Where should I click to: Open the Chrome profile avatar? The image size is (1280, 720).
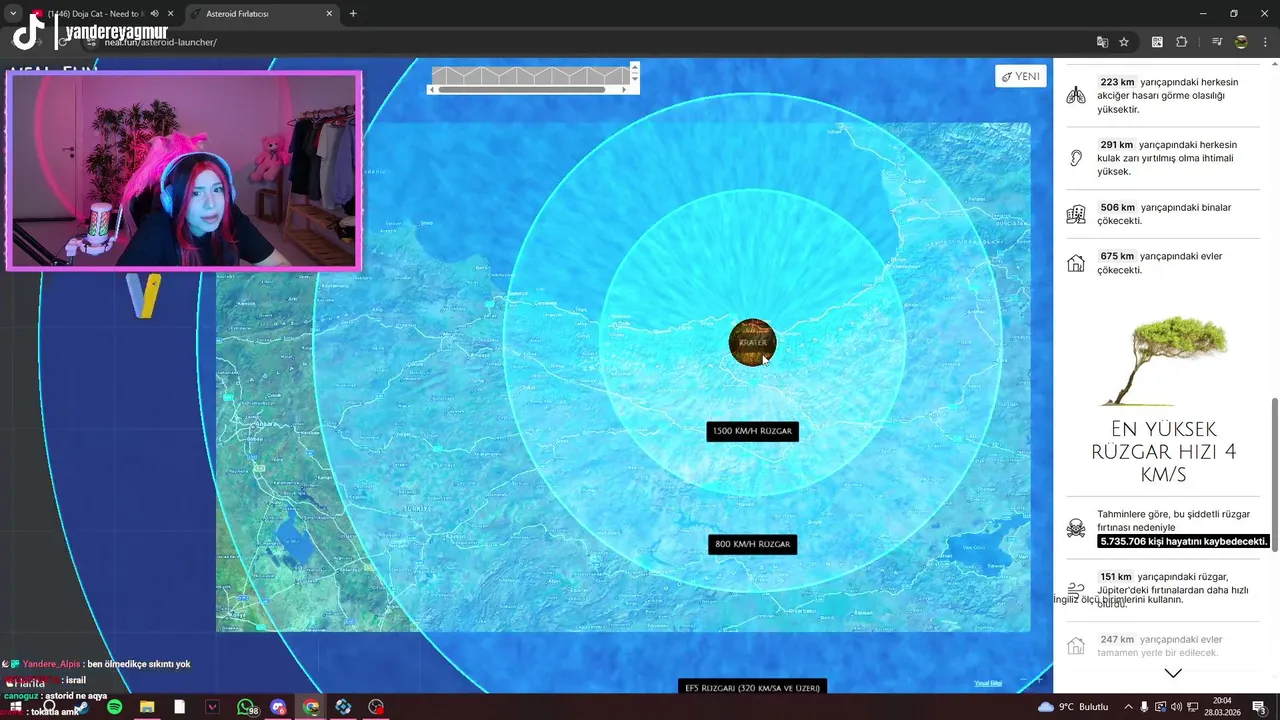tap(1241, 42)
